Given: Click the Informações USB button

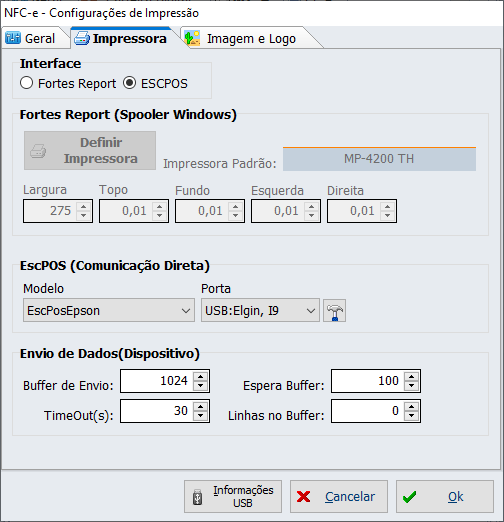Looking at the screenshot, I should coord(233,496).
